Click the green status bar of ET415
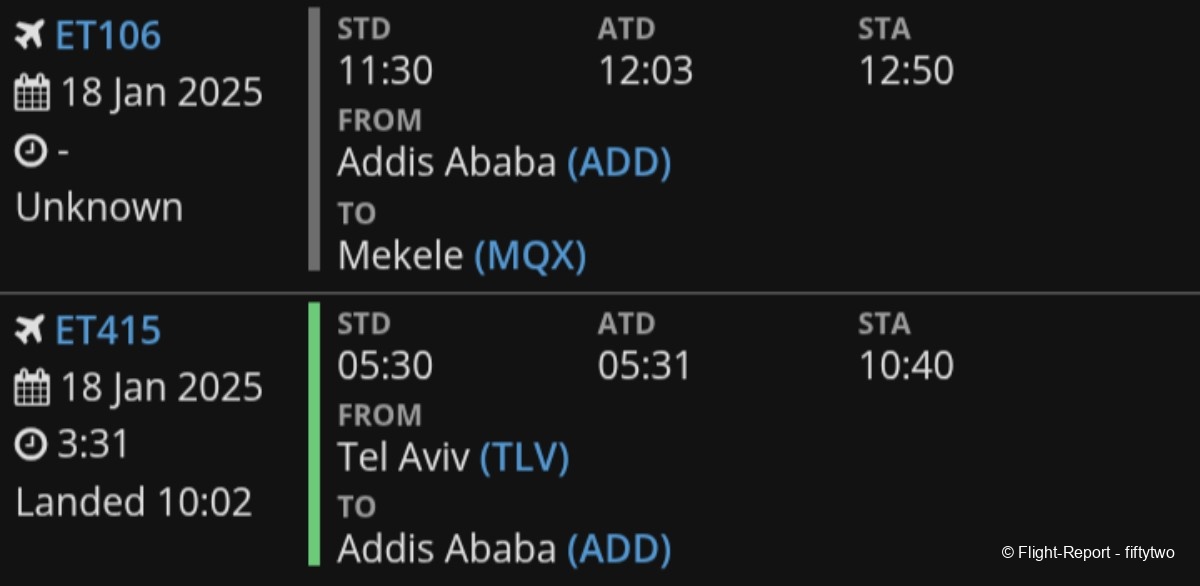Viewport: 1200px width, 586px height. (314, 433)
